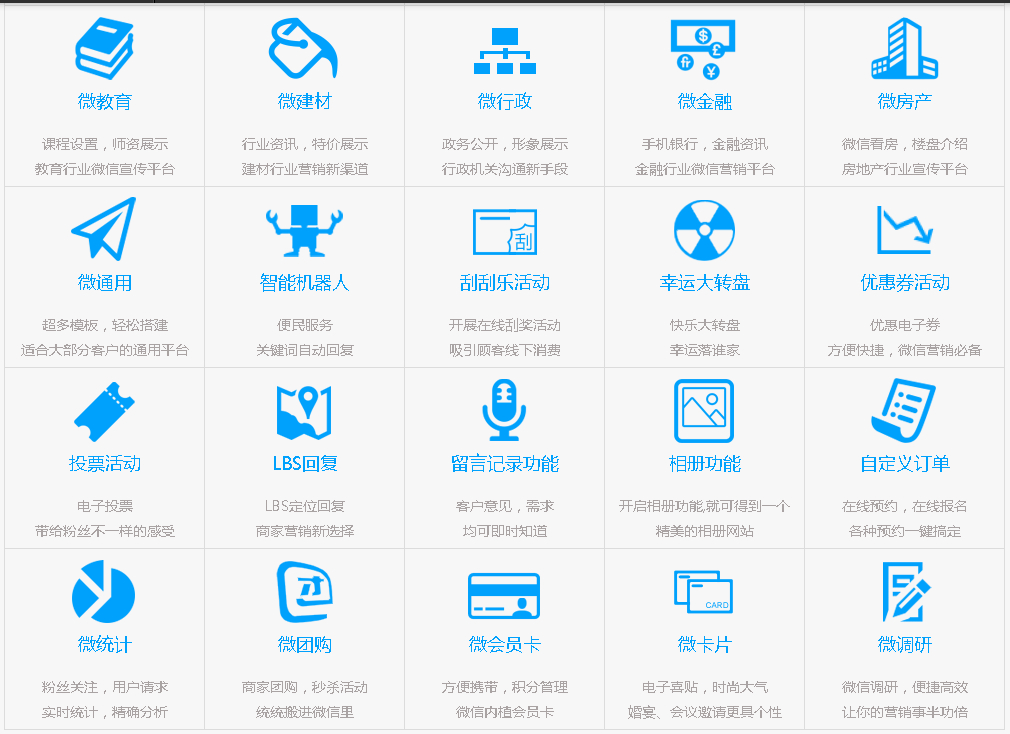The height and width of the screenshot is (734, 1010).
Task: Click the buildings icon for 微房产
Action: [x=904, y=48]
